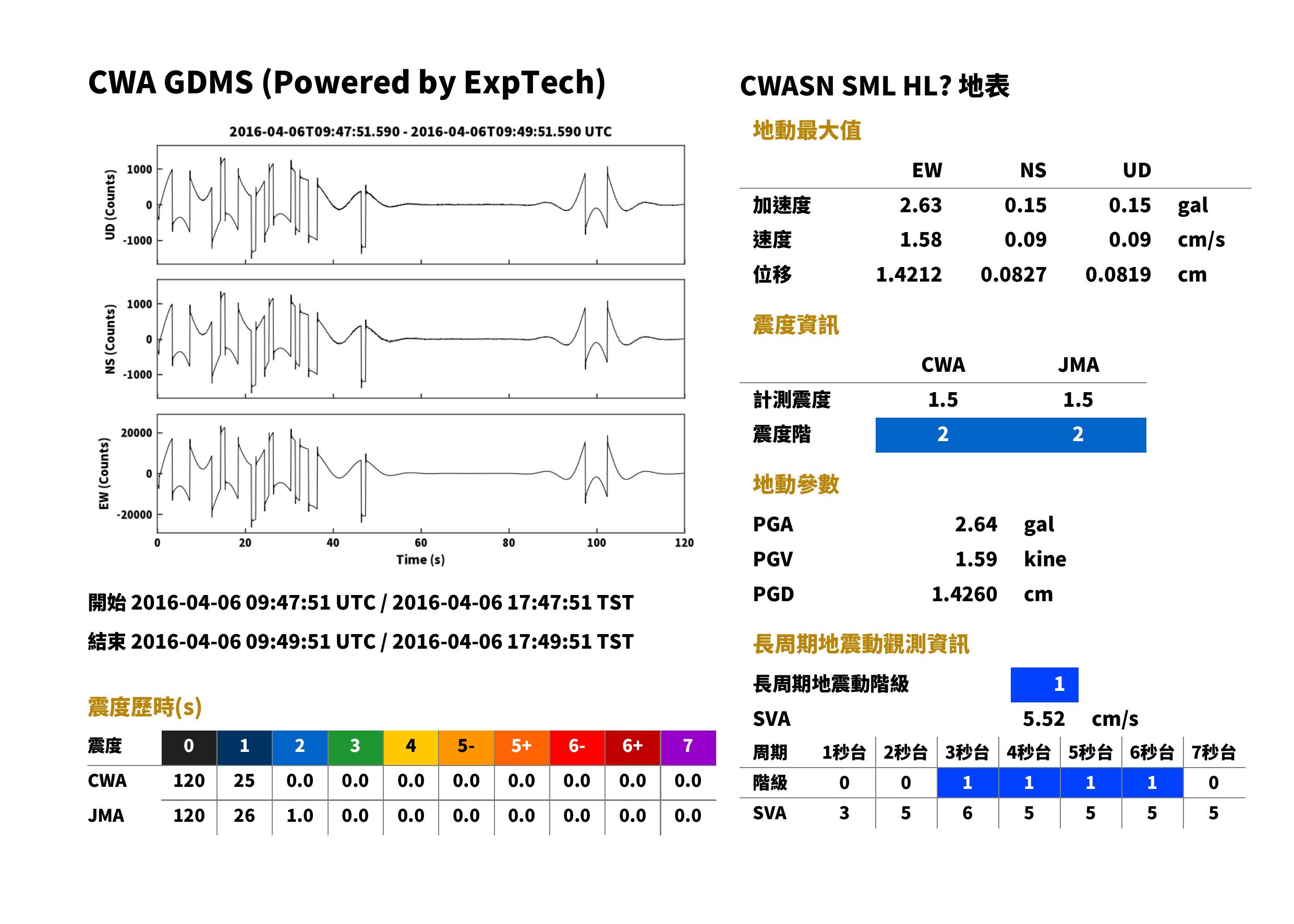Viewport: 1294px width, 924px height.
Task: Click the blue level cell under 6秒台
Action: [x=1152, y=783]
